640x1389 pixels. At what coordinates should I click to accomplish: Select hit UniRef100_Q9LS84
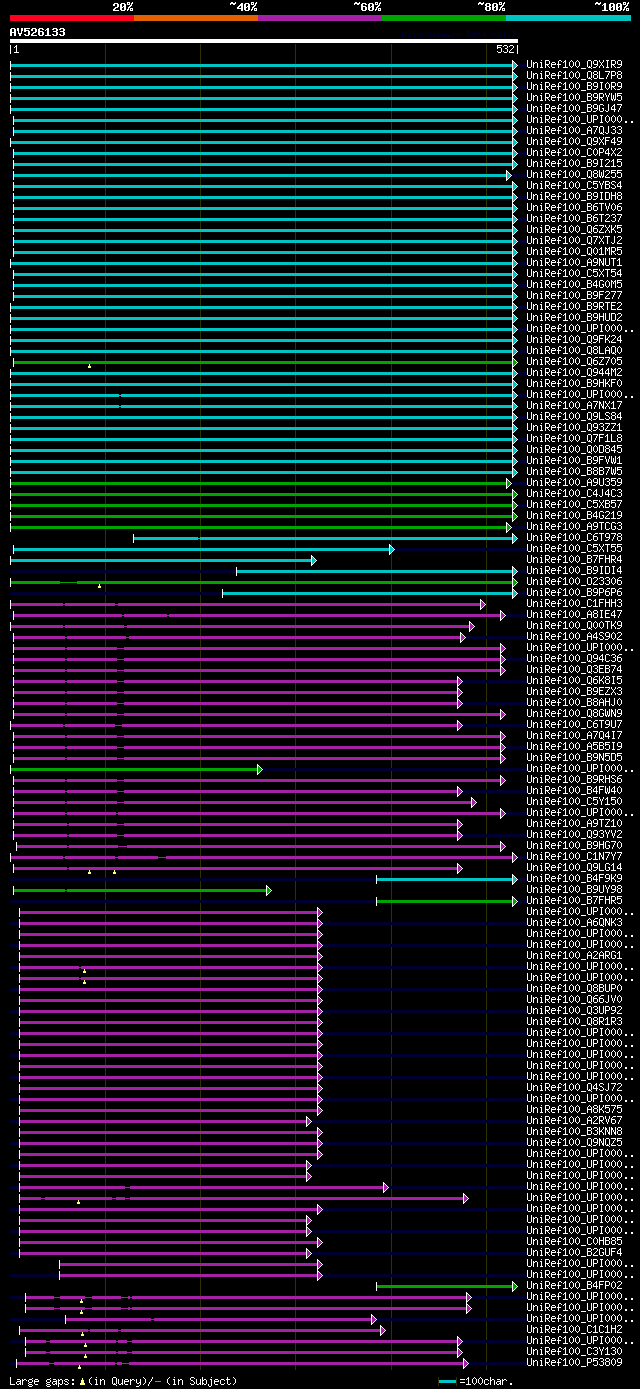[x=574, y=416]
